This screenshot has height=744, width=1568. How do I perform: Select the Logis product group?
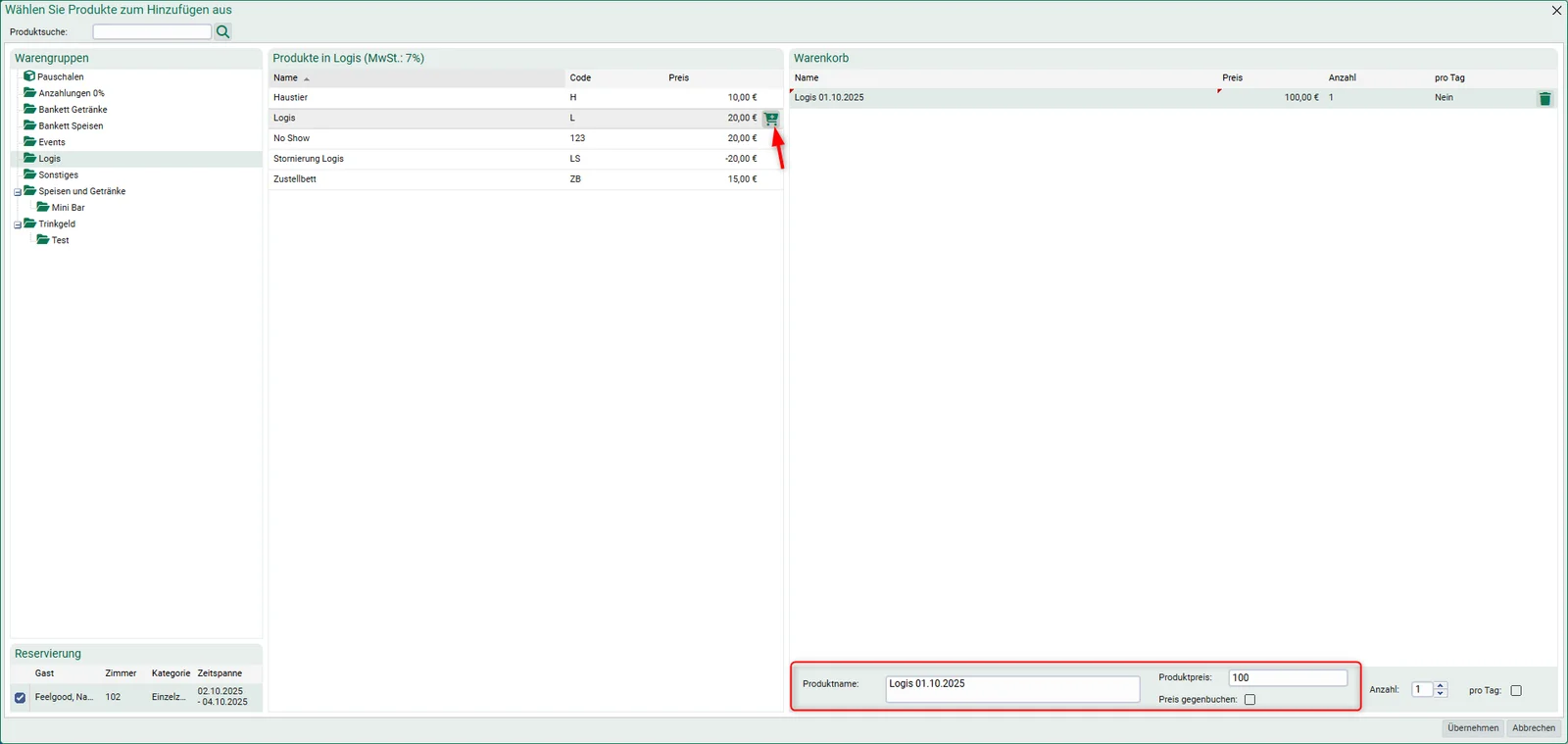pos(136,159)
